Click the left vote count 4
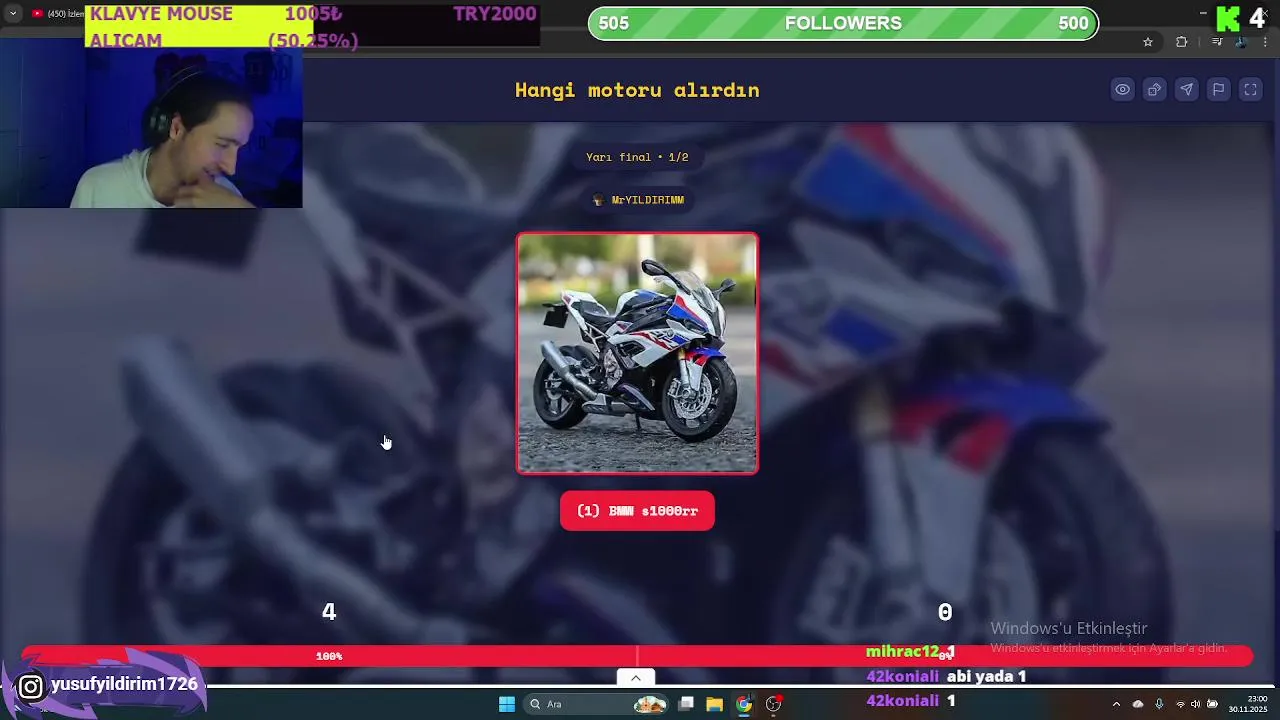 click(x=329, y=612)
